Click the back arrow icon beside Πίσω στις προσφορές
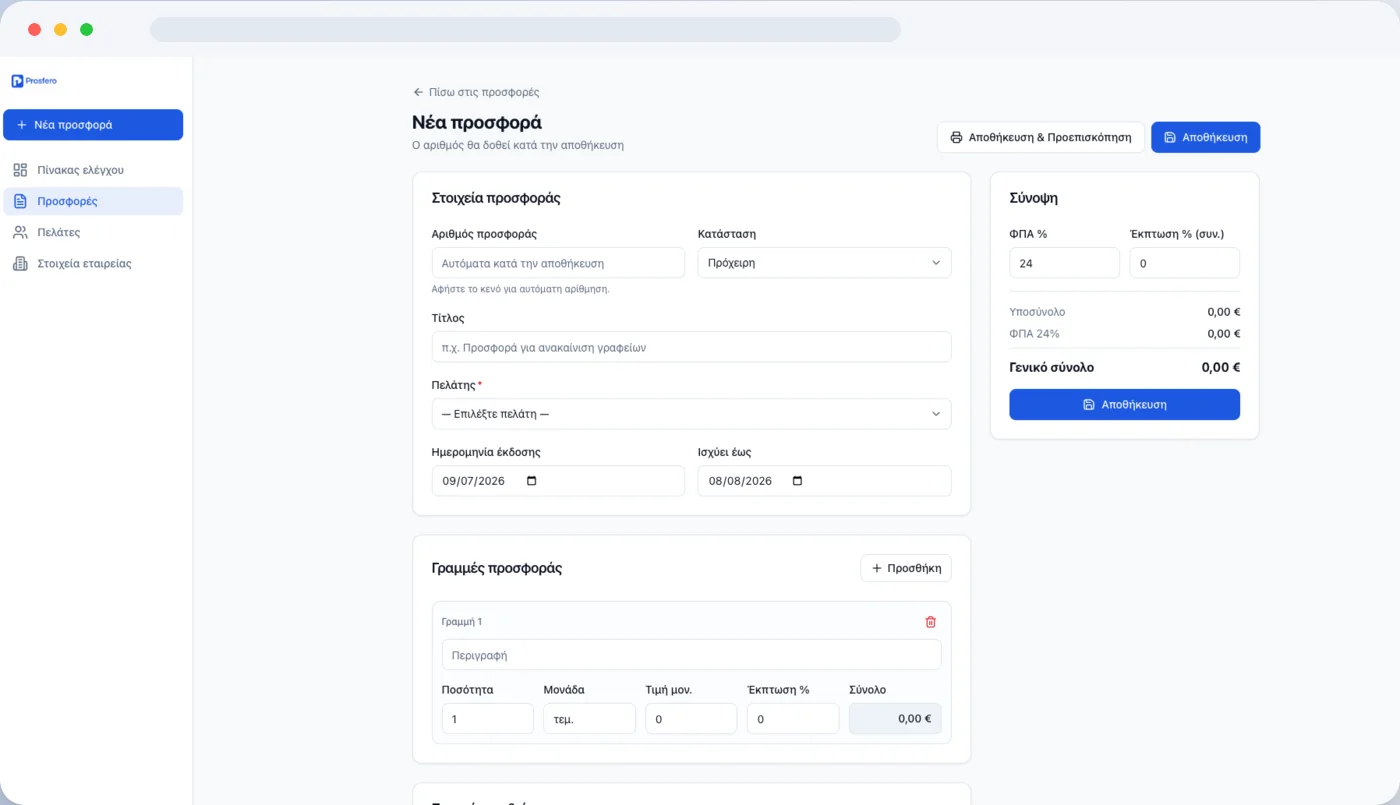The height and width of the screenshot is (805, 1400). [x=418, y=92]
